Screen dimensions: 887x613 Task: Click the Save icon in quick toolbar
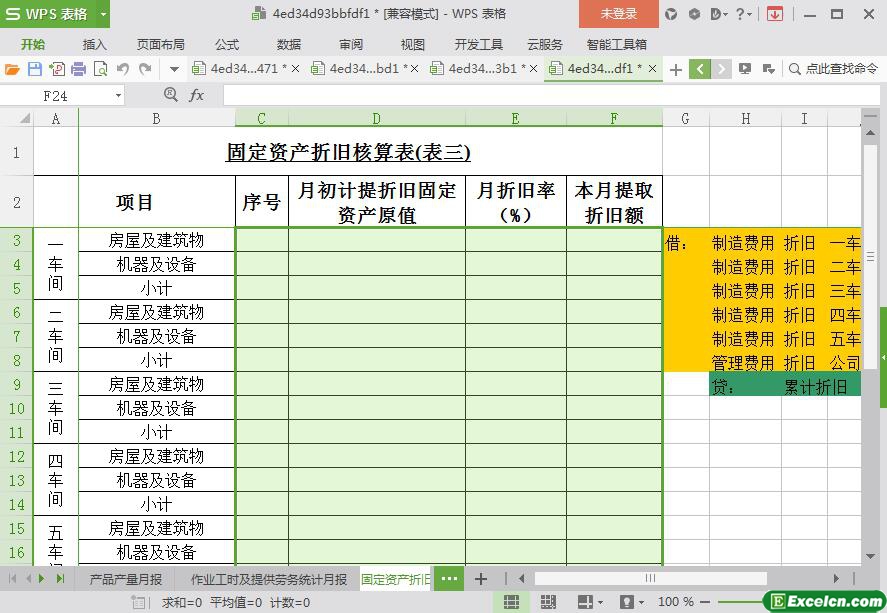[x=35, y=69]
